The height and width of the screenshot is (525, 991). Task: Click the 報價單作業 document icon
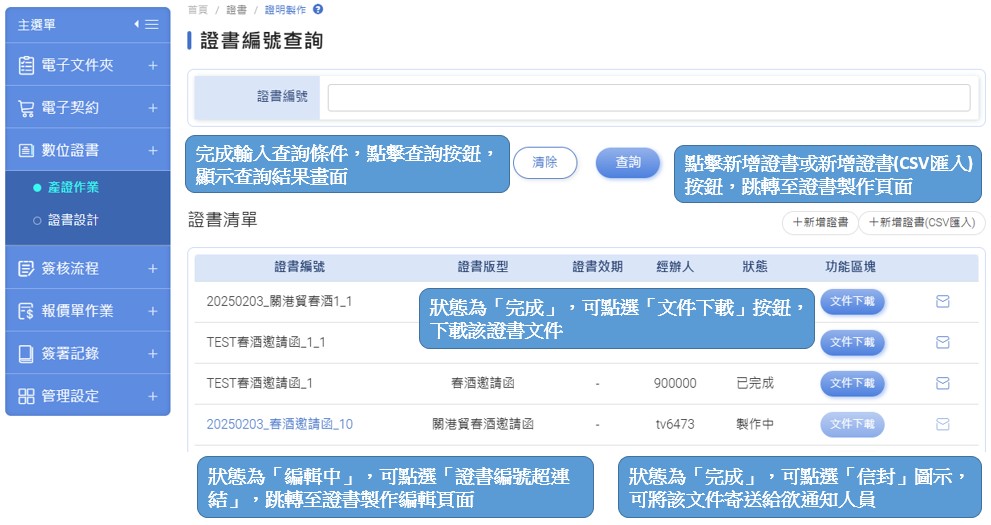[x=26, y=311]
